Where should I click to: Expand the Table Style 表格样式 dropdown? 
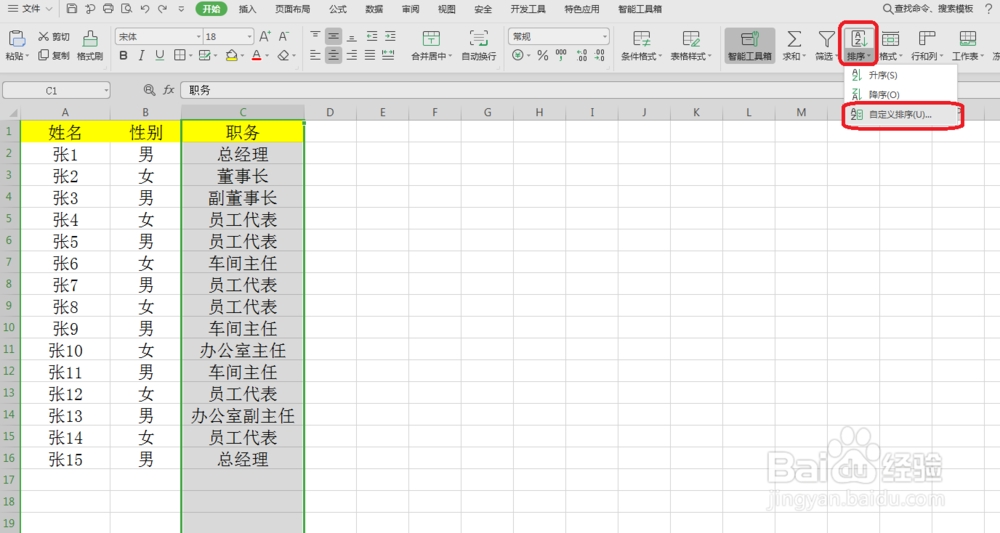709,57
